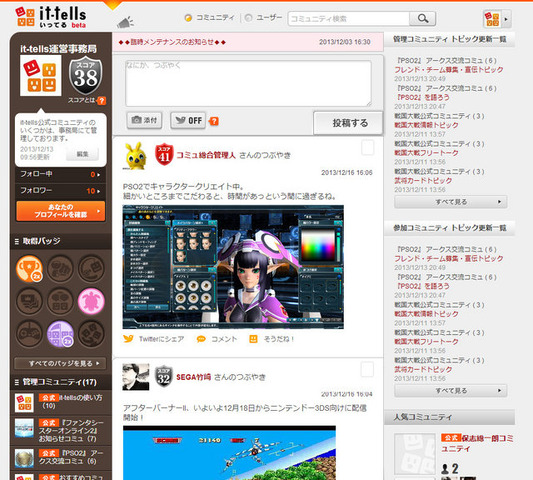Click the camera attach button
The image size is (533, 480).
point(144,120)
